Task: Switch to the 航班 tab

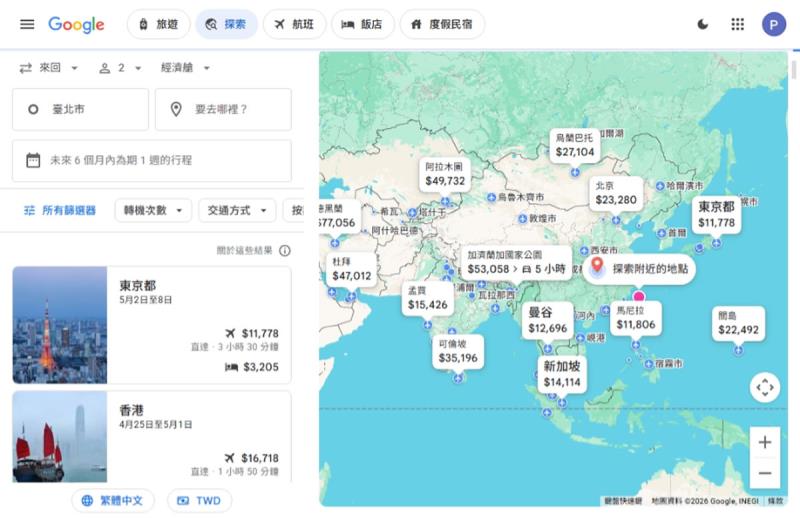Action: pos(294,24)
